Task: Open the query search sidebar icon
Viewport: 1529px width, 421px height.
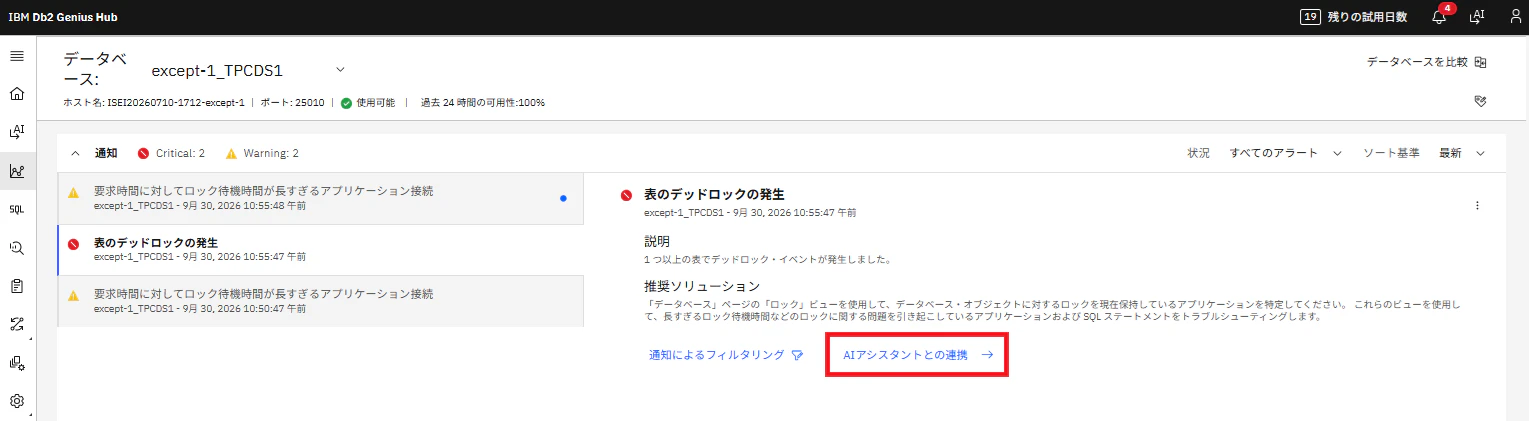Action: [x=16, y=247]
